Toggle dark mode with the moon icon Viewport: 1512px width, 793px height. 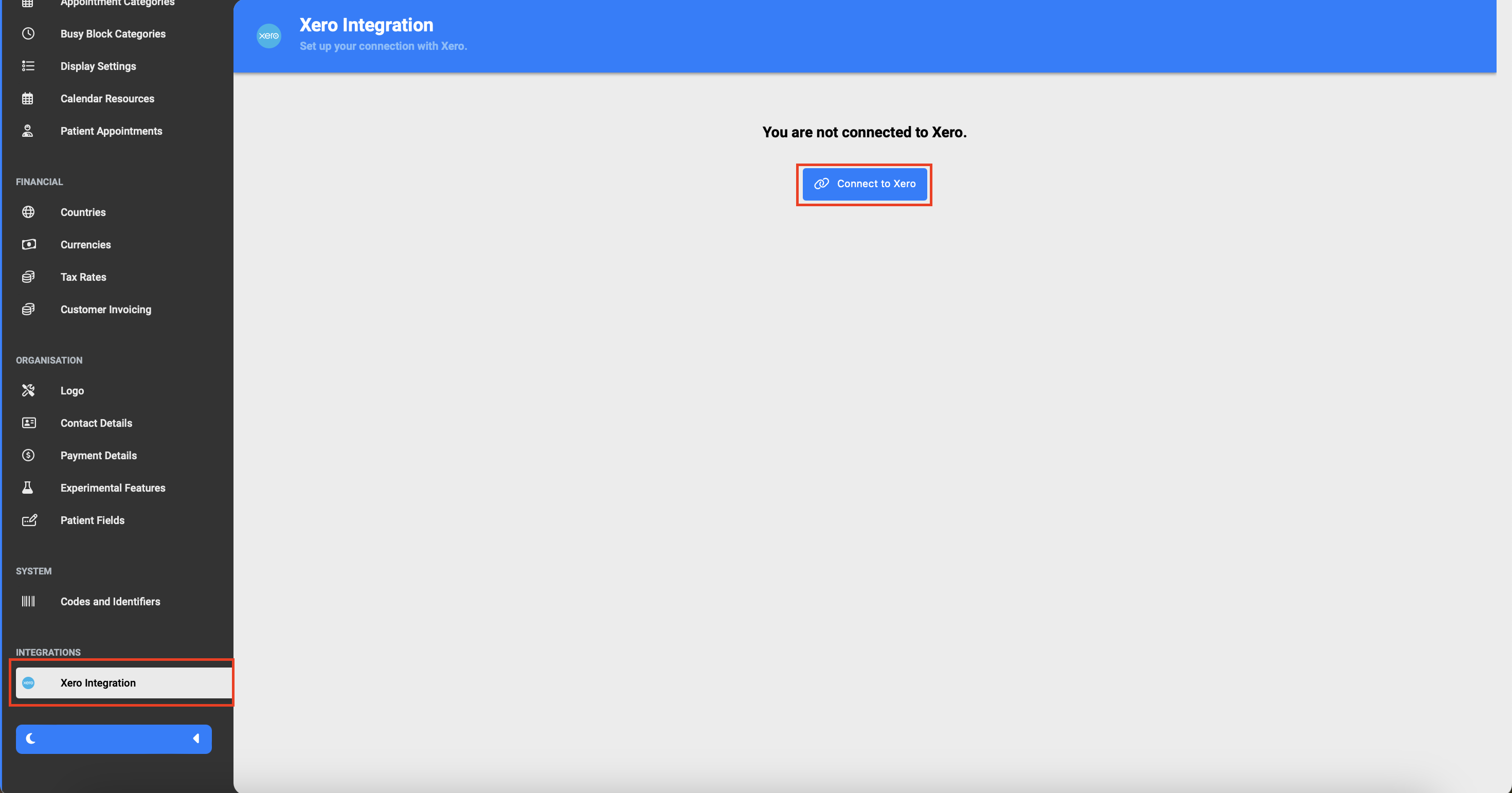point(31,738)
